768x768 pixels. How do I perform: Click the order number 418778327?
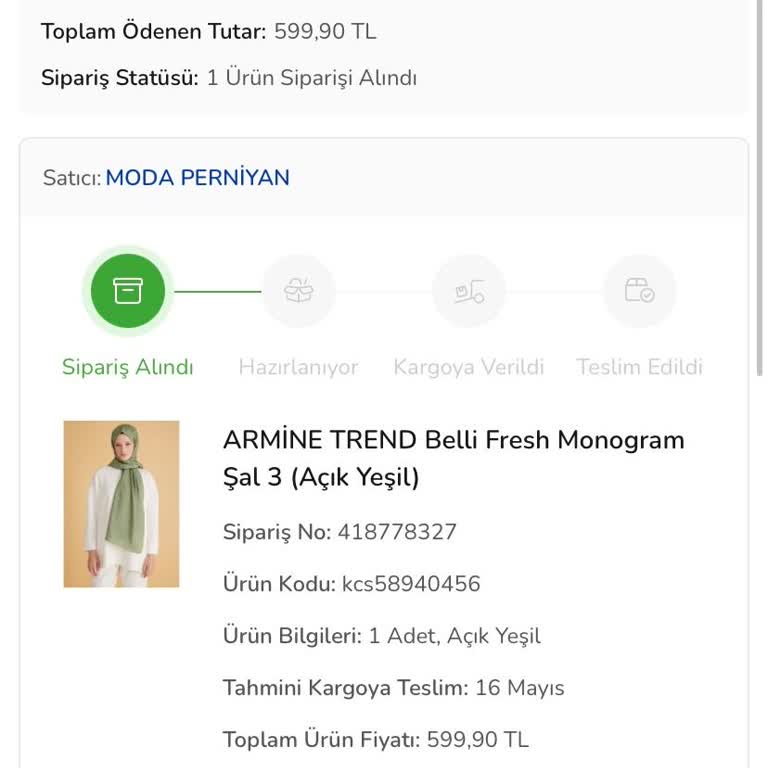coord(397,532)
